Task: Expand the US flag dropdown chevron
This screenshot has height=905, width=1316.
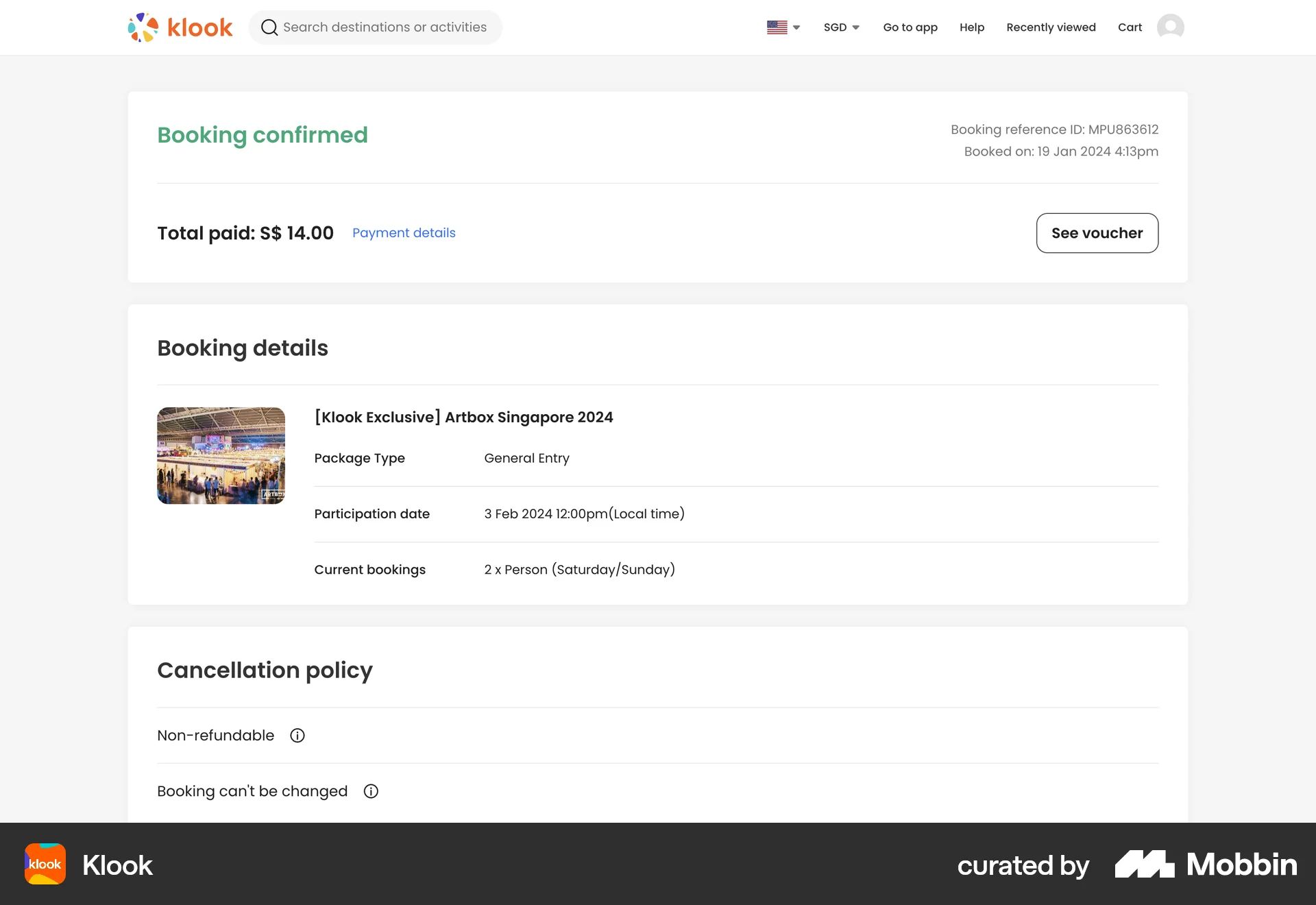Action: coord(796,27)
